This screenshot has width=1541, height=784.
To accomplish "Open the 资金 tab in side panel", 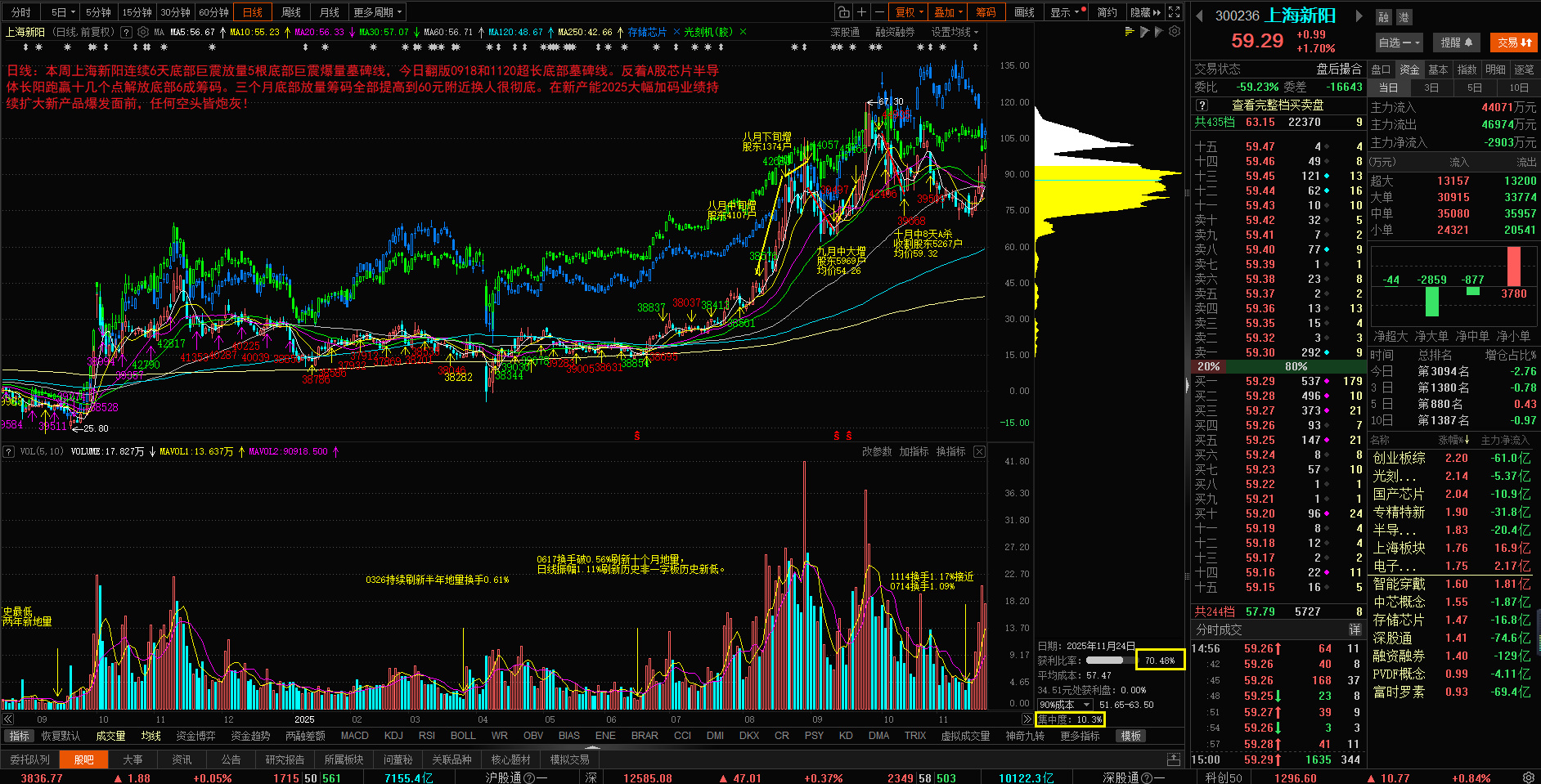I will point(1409,69).
